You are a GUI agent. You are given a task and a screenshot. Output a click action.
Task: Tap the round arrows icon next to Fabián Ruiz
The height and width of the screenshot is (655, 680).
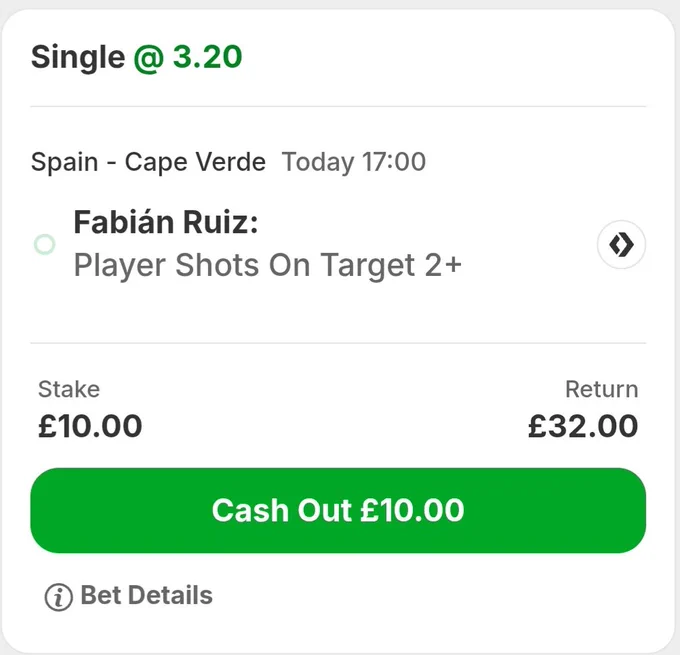pyautogui.click(x=621, y=245)
